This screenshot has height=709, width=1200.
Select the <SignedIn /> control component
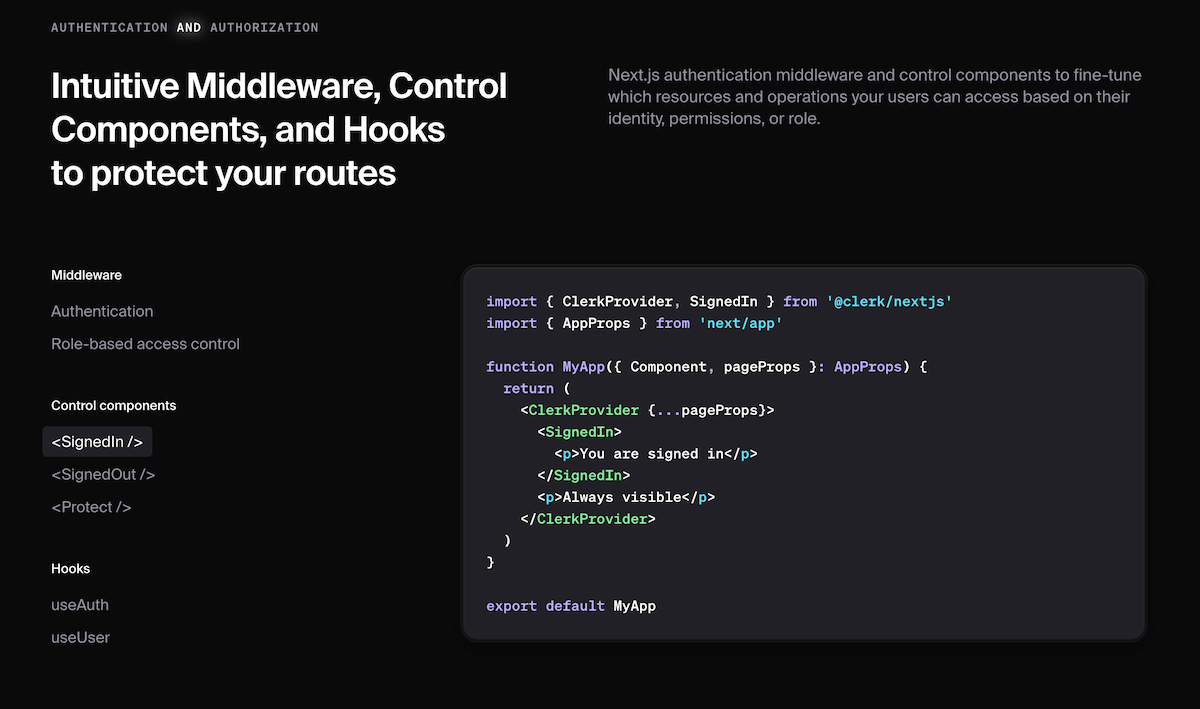[x=97, y=442]
